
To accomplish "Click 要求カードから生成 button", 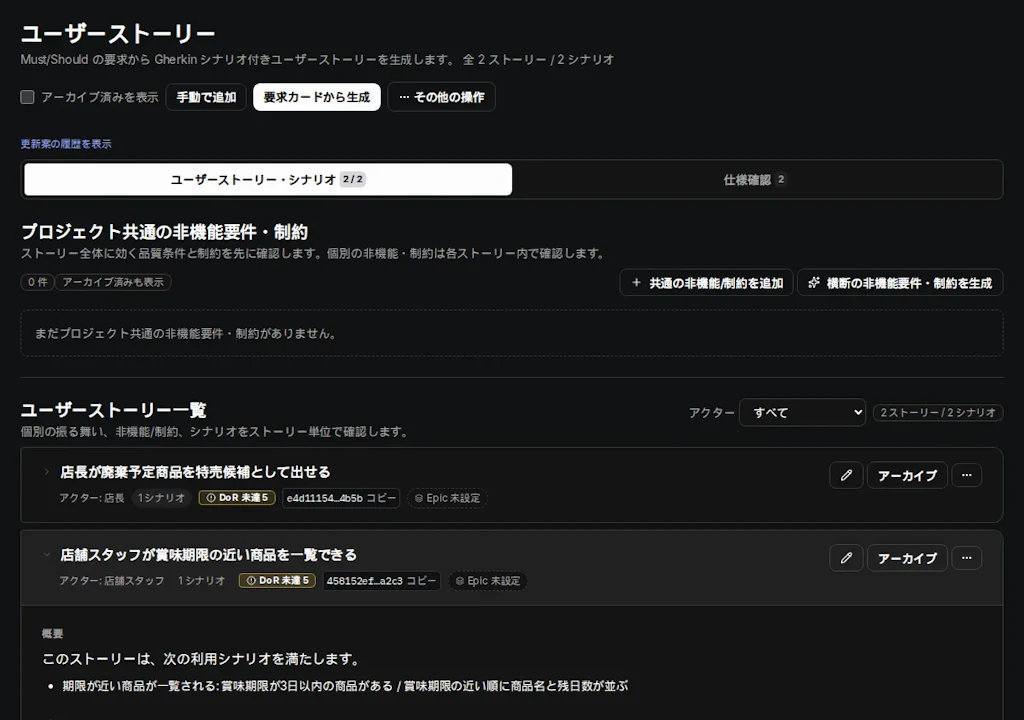I will [317, 97].
